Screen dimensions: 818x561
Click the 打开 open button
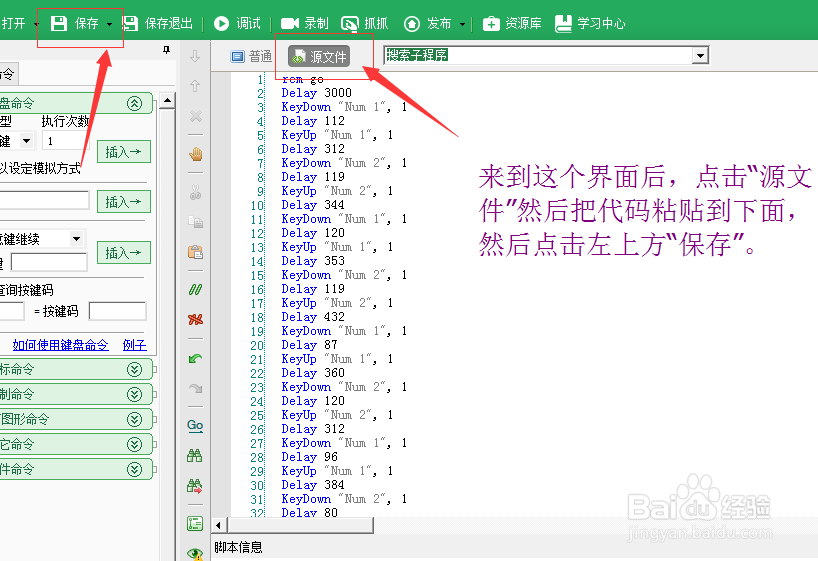pos(14,23)
